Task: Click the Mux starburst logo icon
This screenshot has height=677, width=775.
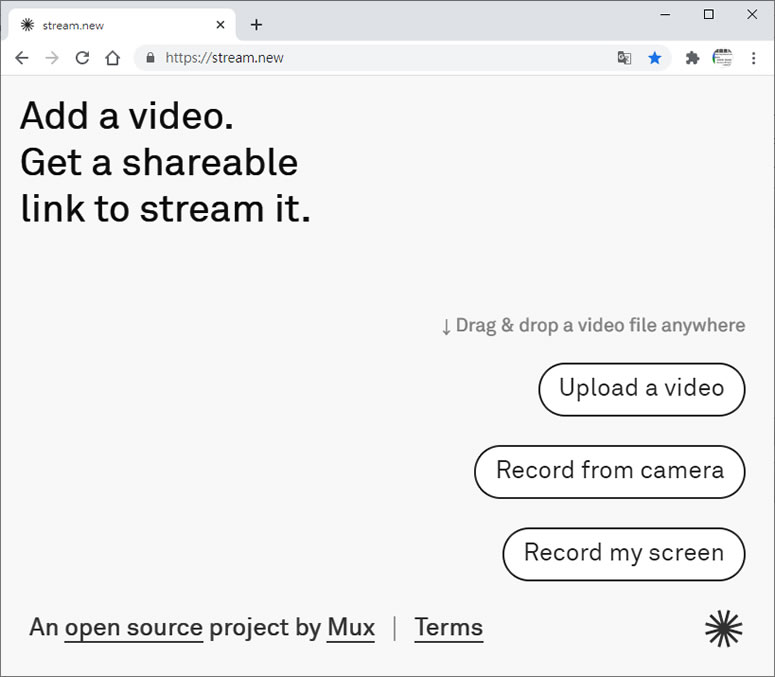Action: point(724,628)
